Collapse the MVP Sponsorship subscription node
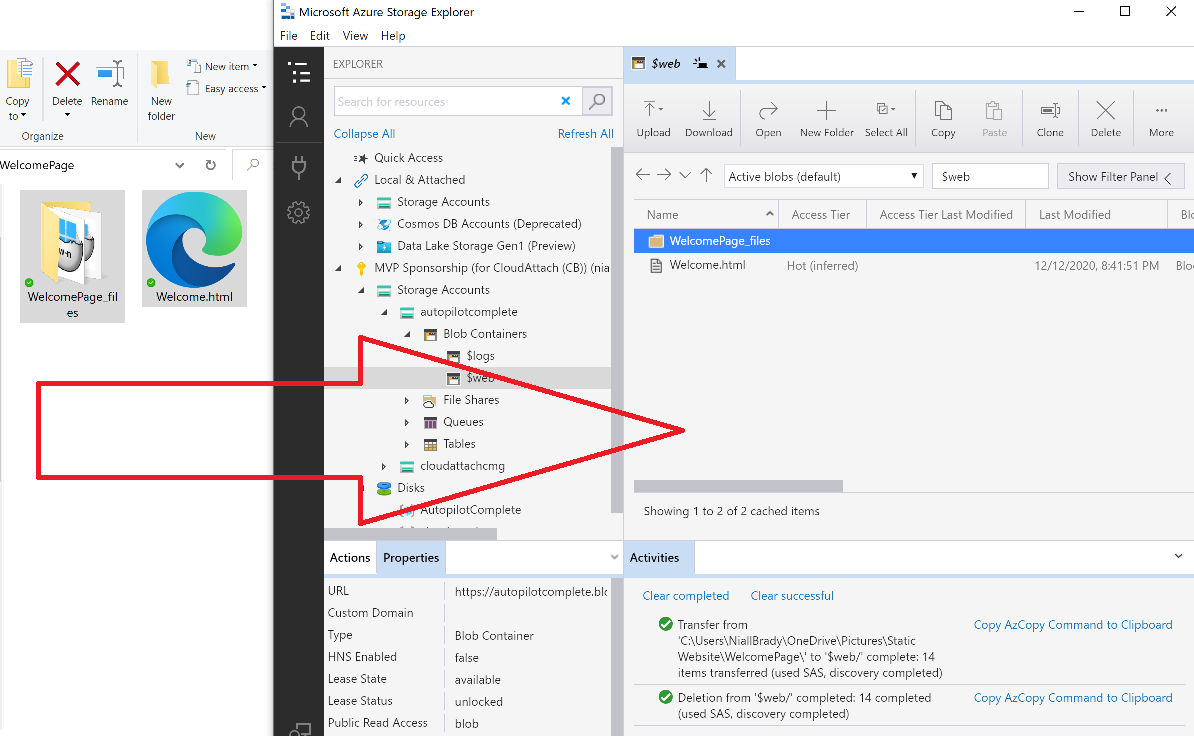 click(339, 268)
